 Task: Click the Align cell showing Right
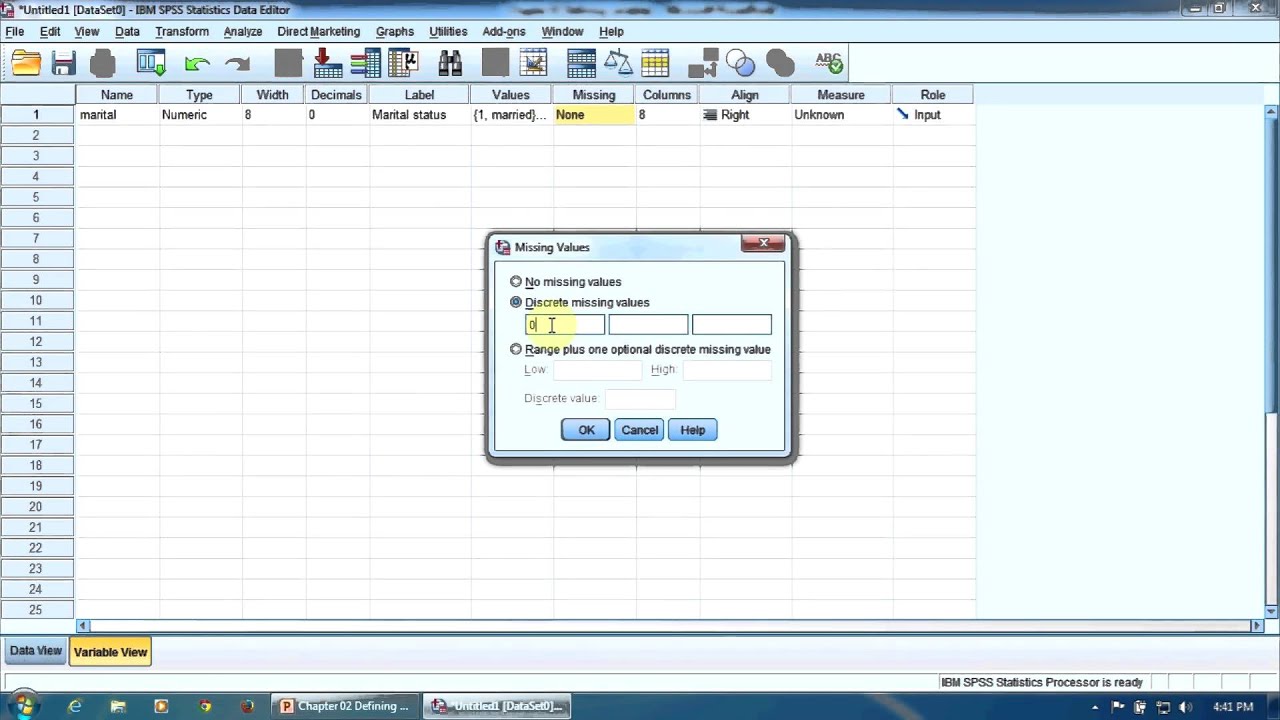pyautogui.click(x=745, y=115)
